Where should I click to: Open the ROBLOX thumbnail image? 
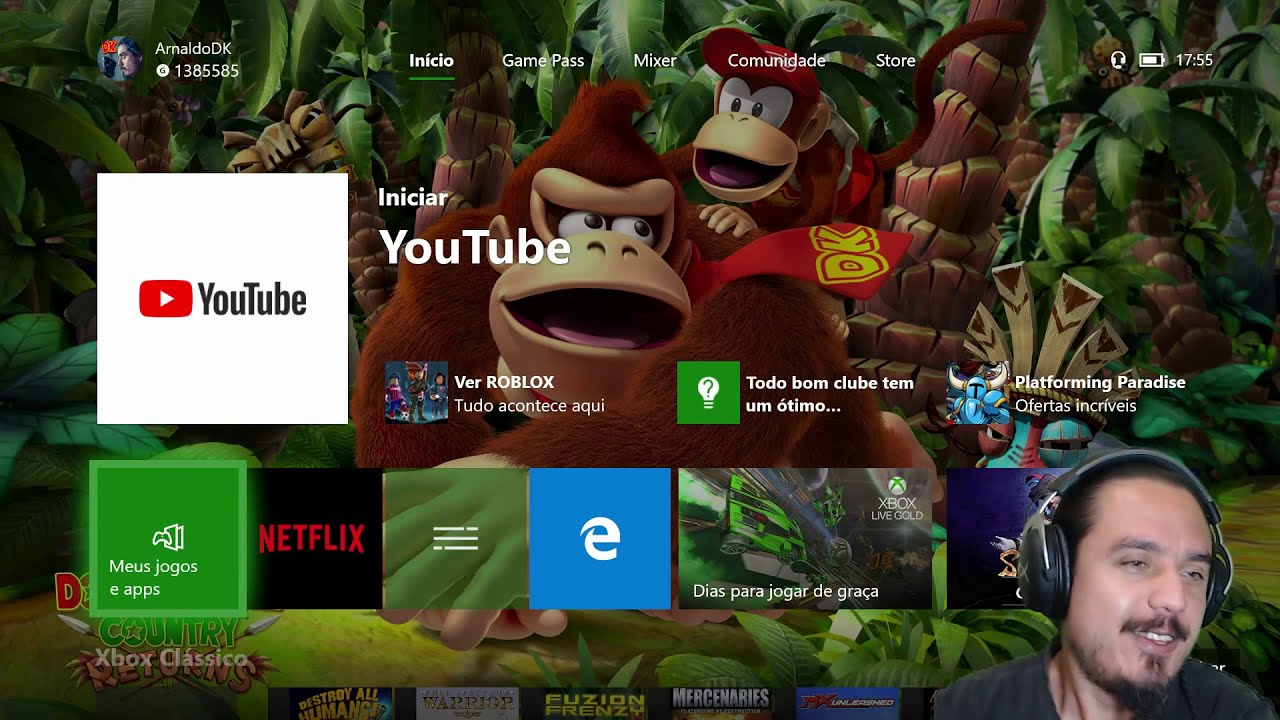(x=416, y=393)
